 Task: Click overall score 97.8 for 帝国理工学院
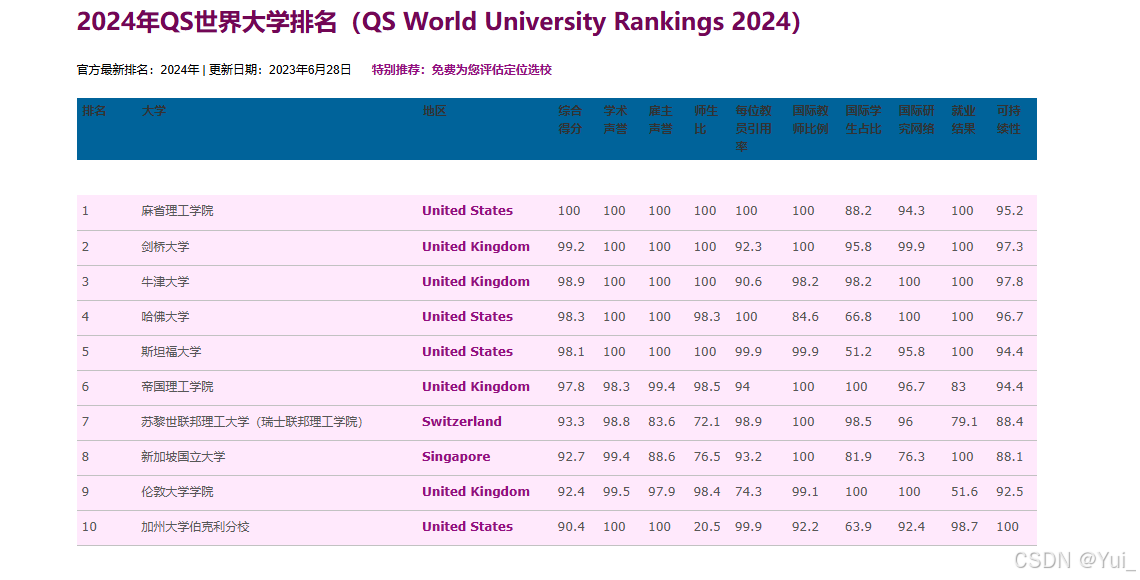click(x=571, y=387)
